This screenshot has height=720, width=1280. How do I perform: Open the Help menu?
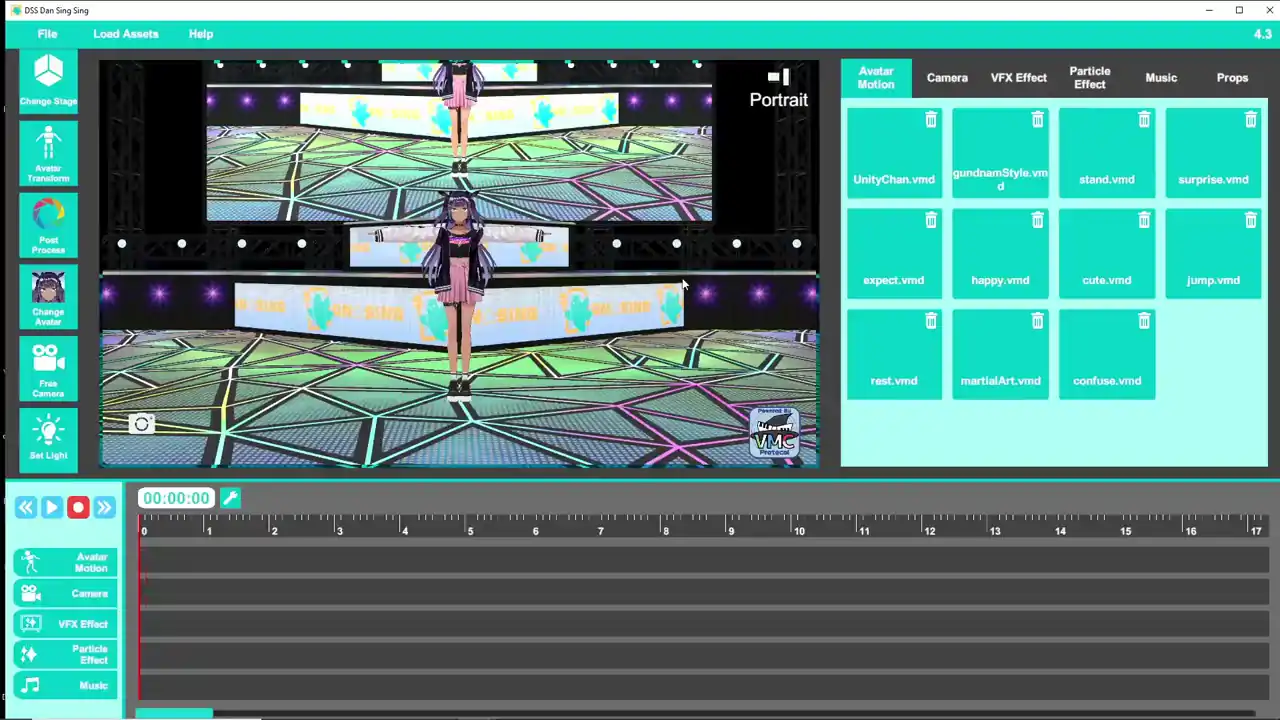coord(201,34)
